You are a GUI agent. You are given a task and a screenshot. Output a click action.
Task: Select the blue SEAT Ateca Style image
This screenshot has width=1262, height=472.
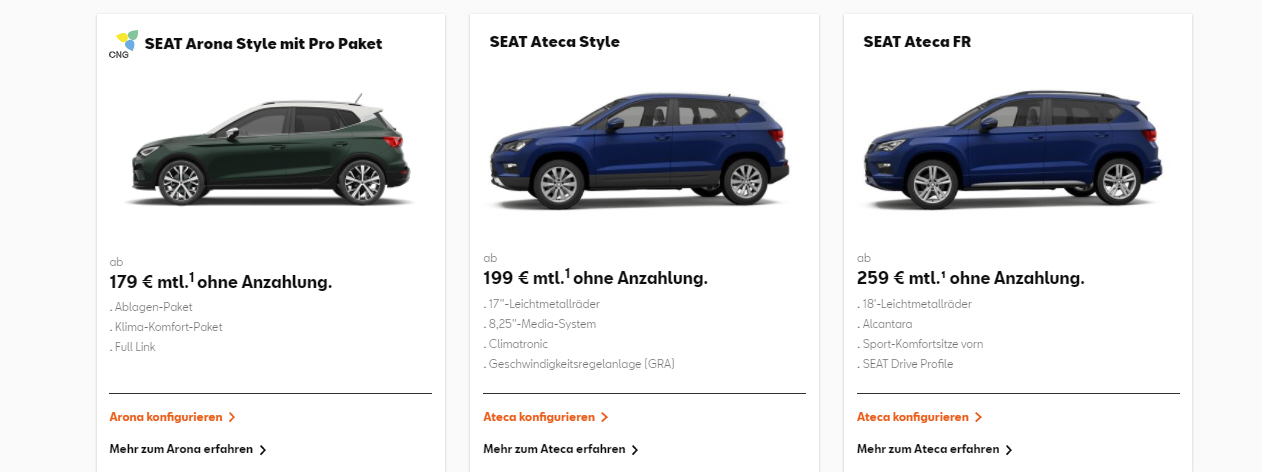[x=638, y=150]
